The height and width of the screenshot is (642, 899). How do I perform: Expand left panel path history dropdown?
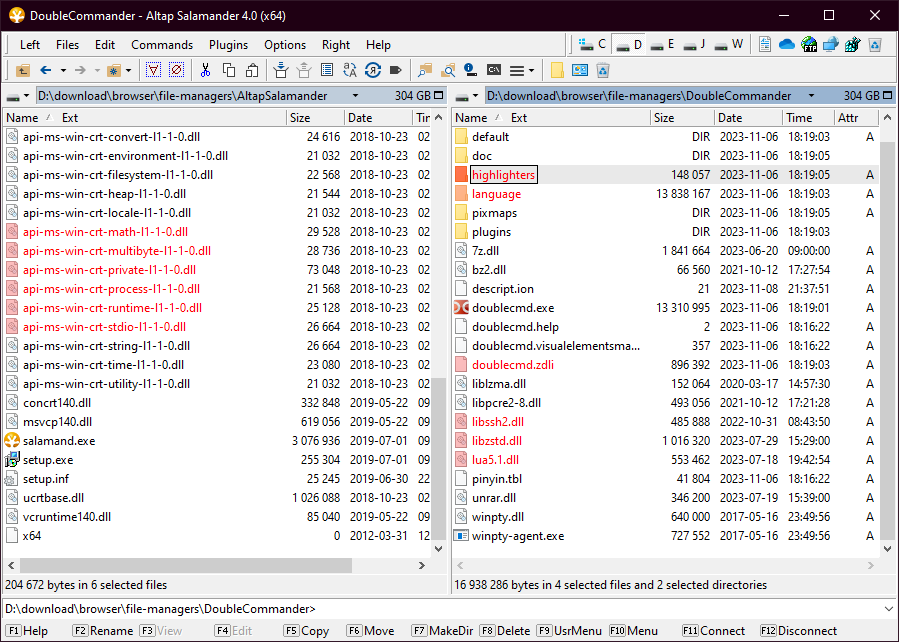tap(354, 96)
